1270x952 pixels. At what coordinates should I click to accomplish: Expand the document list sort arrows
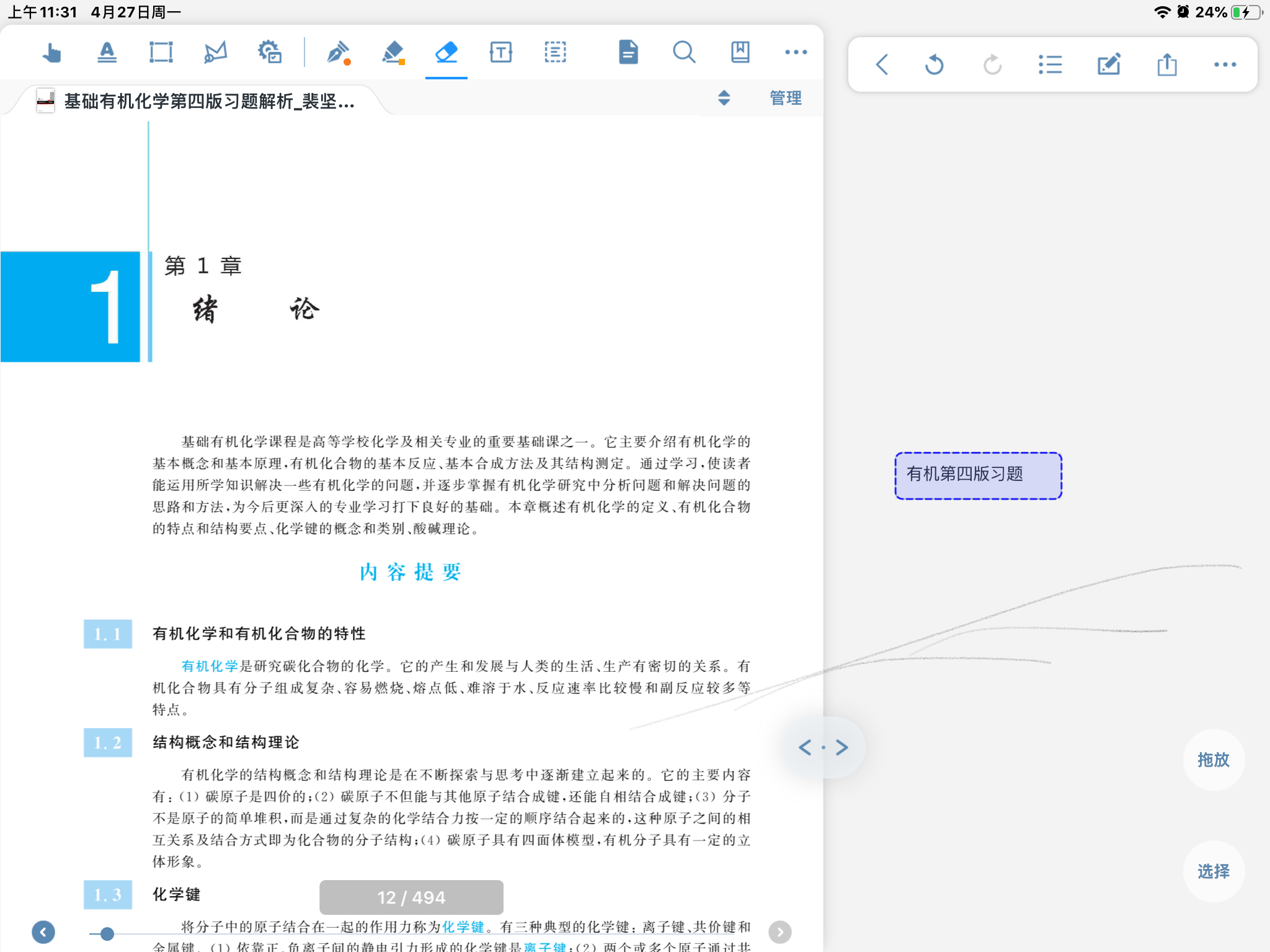click(724, 98)
